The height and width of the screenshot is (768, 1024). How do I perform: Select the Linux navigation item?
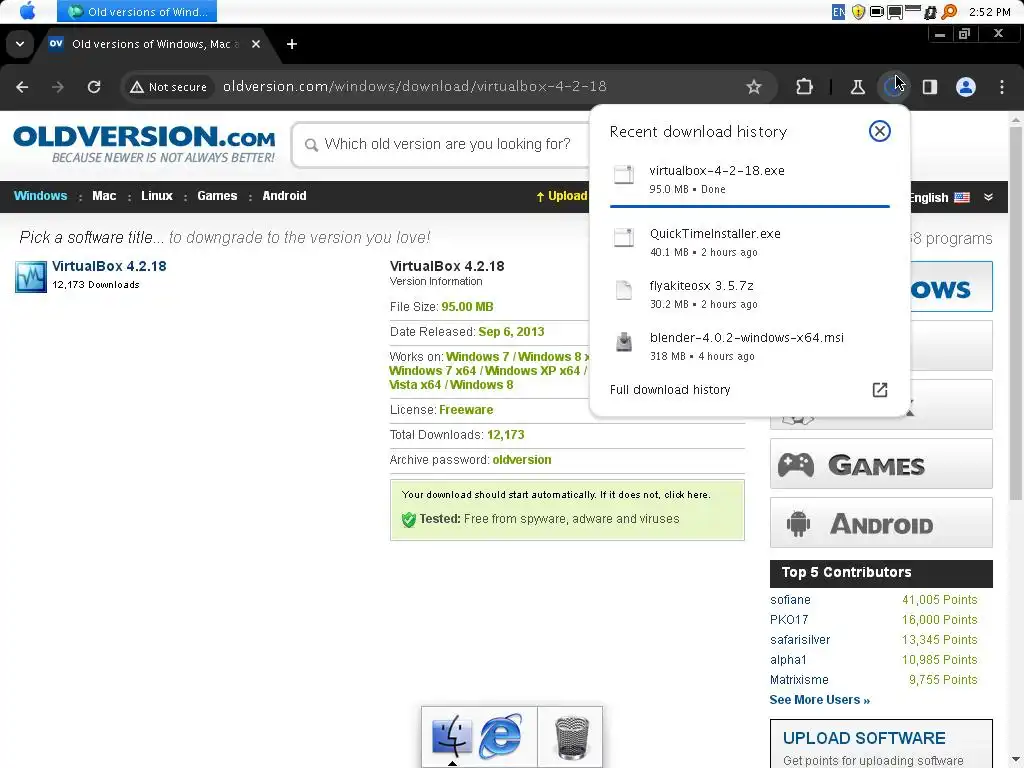point(157,196)
